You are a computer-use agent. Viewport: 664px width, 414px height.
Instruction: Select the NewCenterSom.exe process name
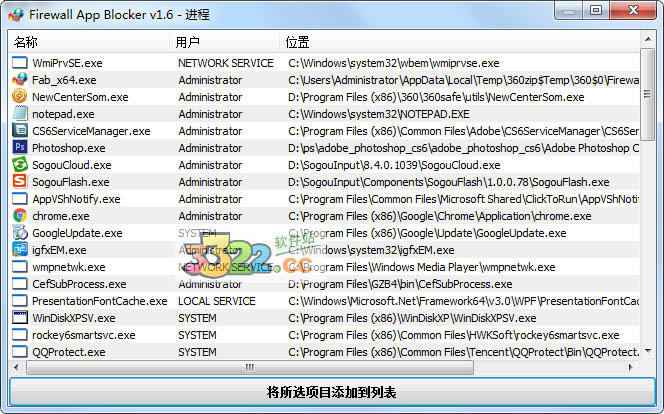point(80,97)
